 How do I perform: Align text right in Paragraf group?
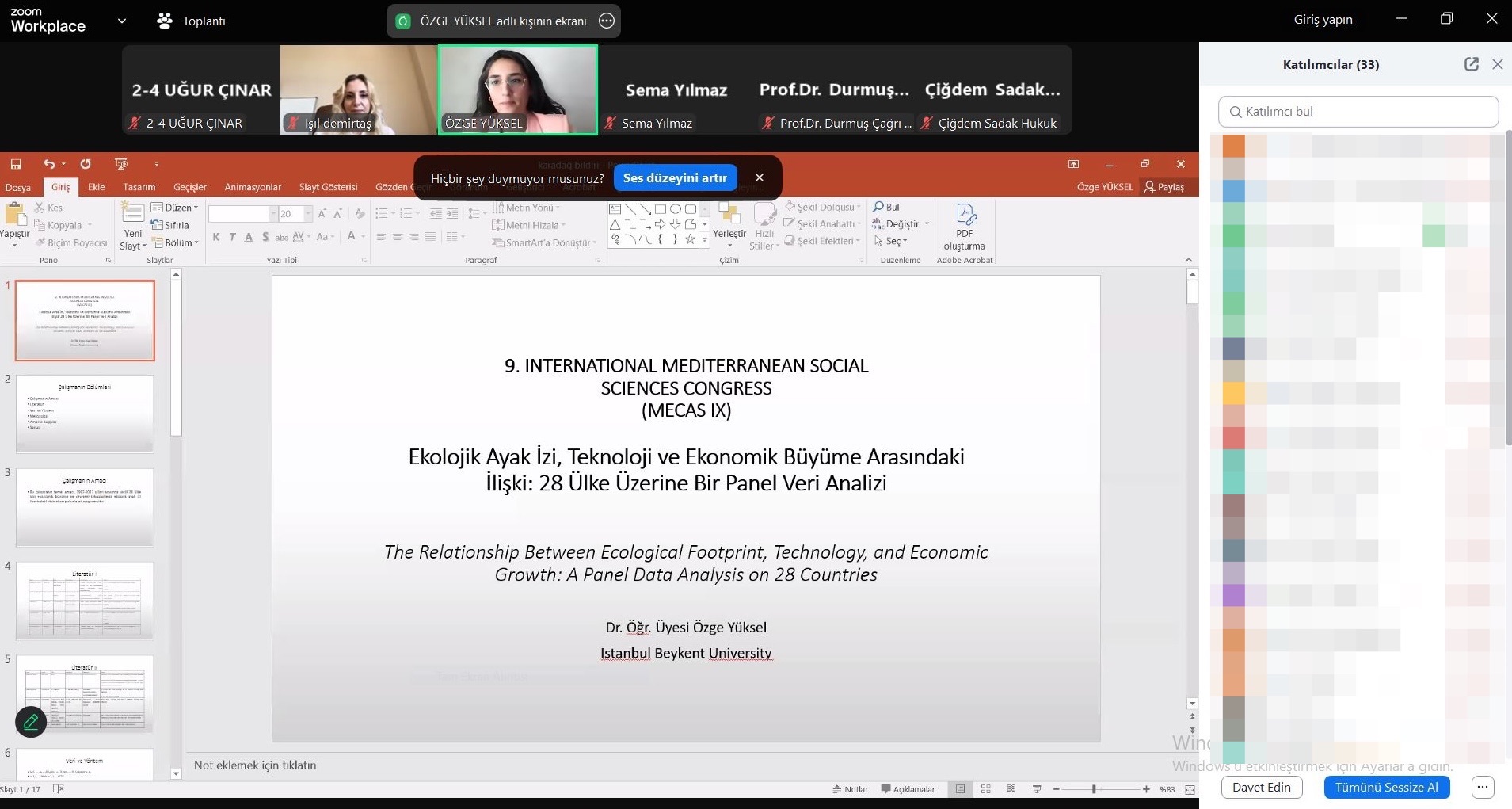click(414, 237)
